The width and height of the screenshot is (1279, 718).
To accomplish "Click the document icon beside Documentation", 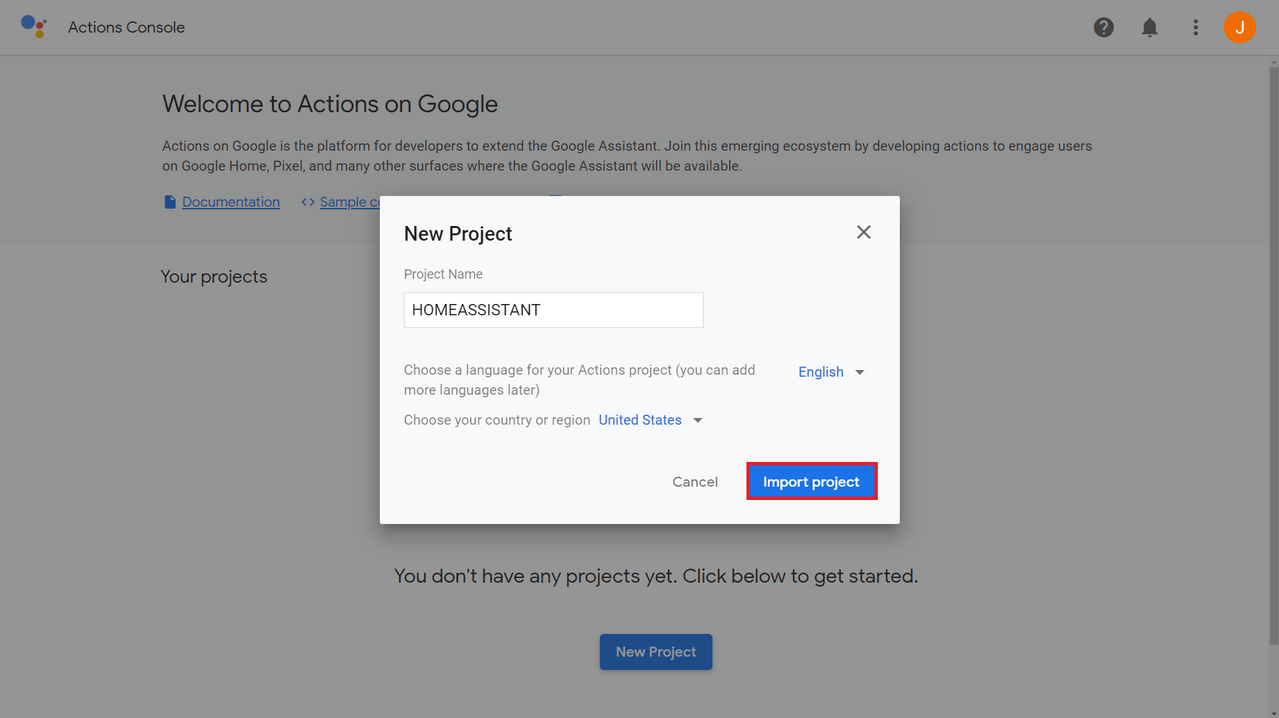I will [170, 202].
